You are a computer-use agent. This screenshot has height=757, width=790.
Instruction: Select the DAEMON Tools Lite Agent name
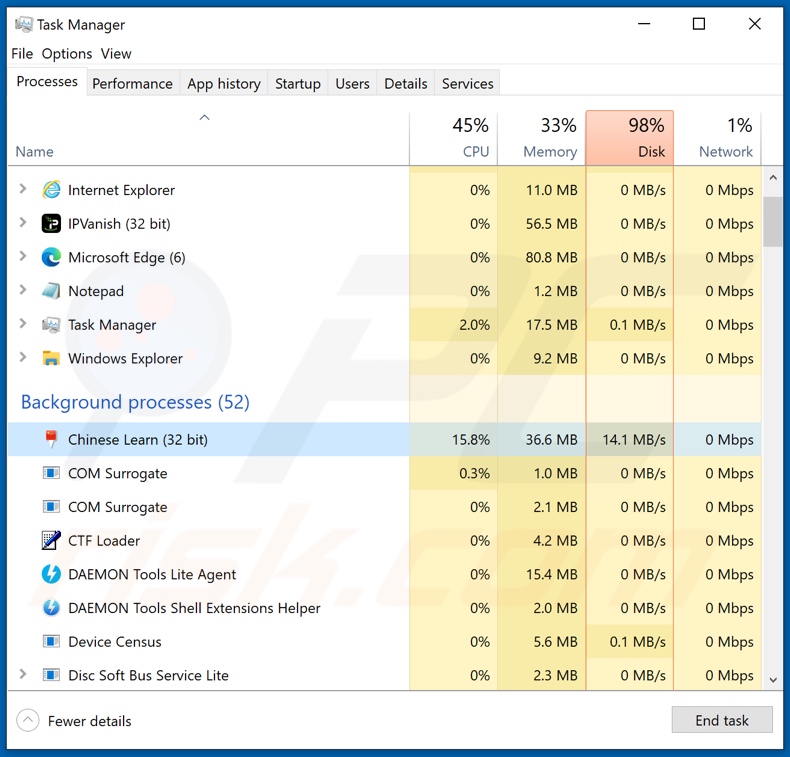(x=152, y=575)
